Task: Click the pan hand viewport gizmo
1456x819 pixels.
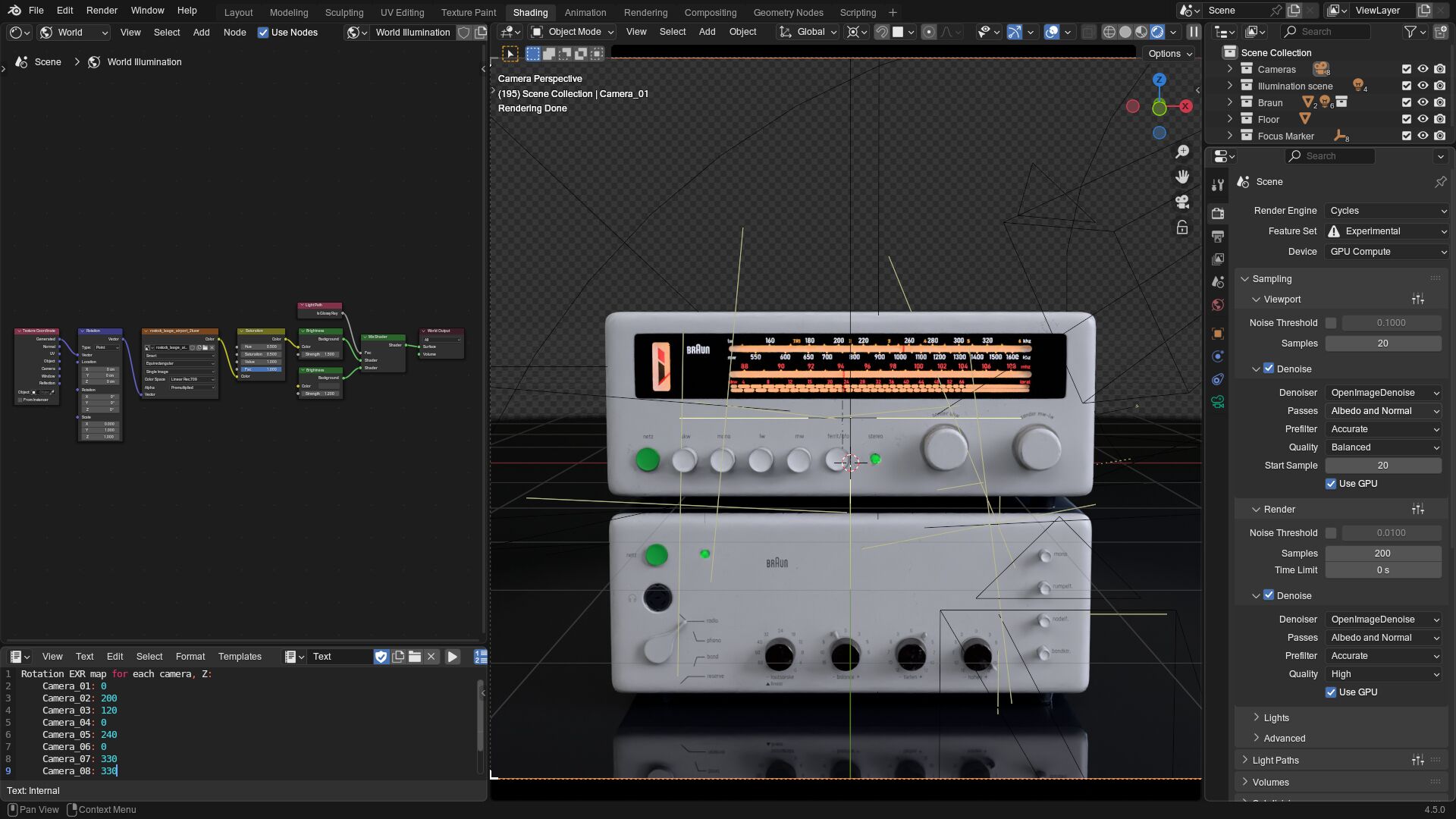Action: 1181,177
